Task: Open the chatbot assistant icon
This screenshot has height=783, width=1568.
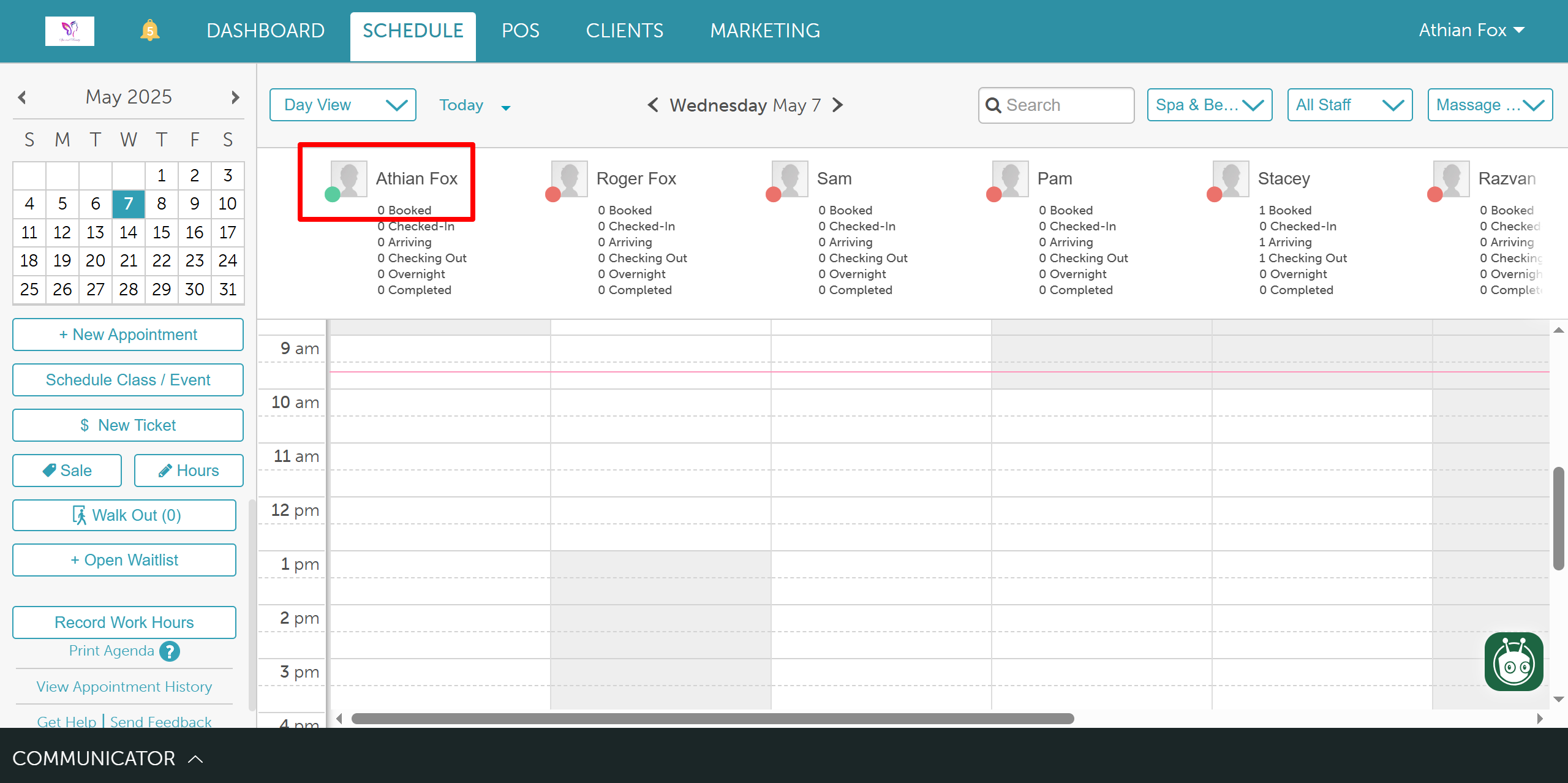Action: [x=1513, y=662]
